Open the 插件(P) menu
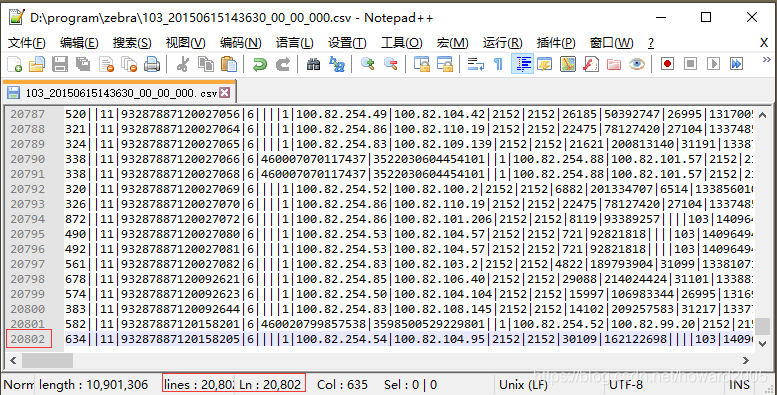Image resolution: width=777 pixels, height=395 pixels. point(556,43)
